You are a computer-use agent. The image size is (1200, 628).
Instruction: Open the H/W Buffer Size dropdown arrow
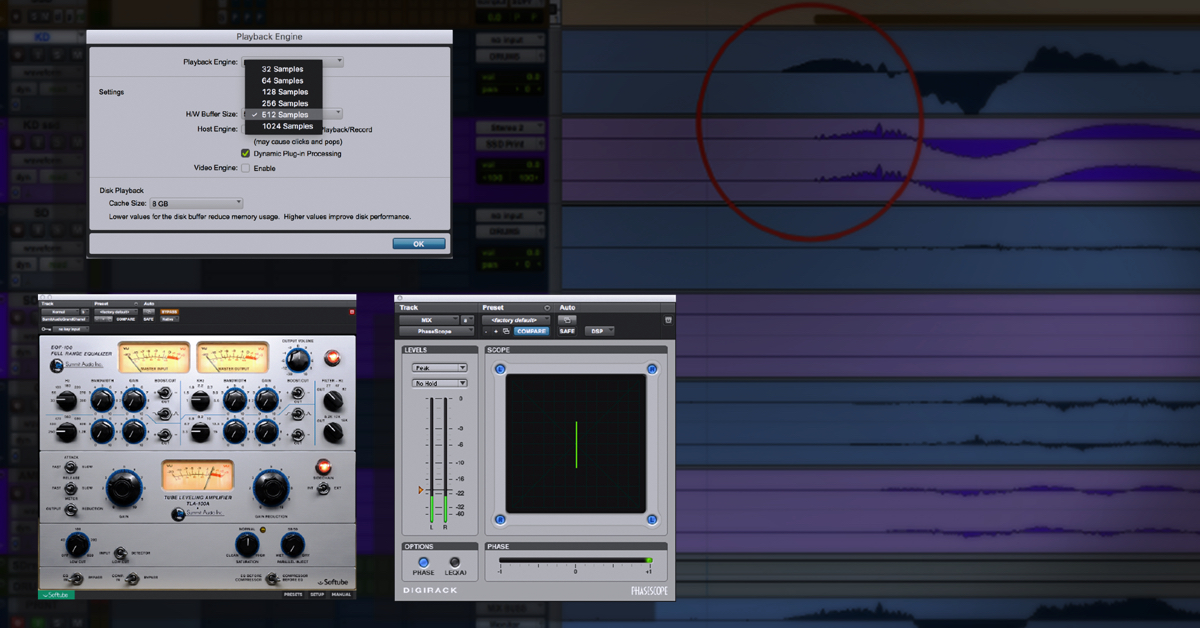[x=337, y=114]
